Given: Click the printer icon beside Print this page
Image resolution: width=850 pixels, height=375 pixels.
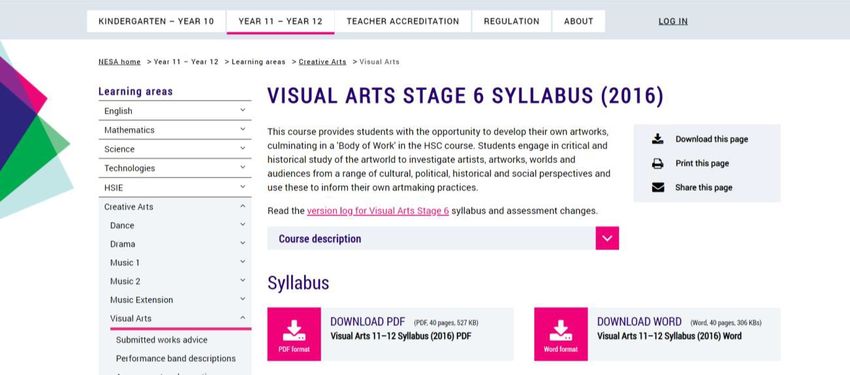Looking at the screenshot, I should (658, 164).
